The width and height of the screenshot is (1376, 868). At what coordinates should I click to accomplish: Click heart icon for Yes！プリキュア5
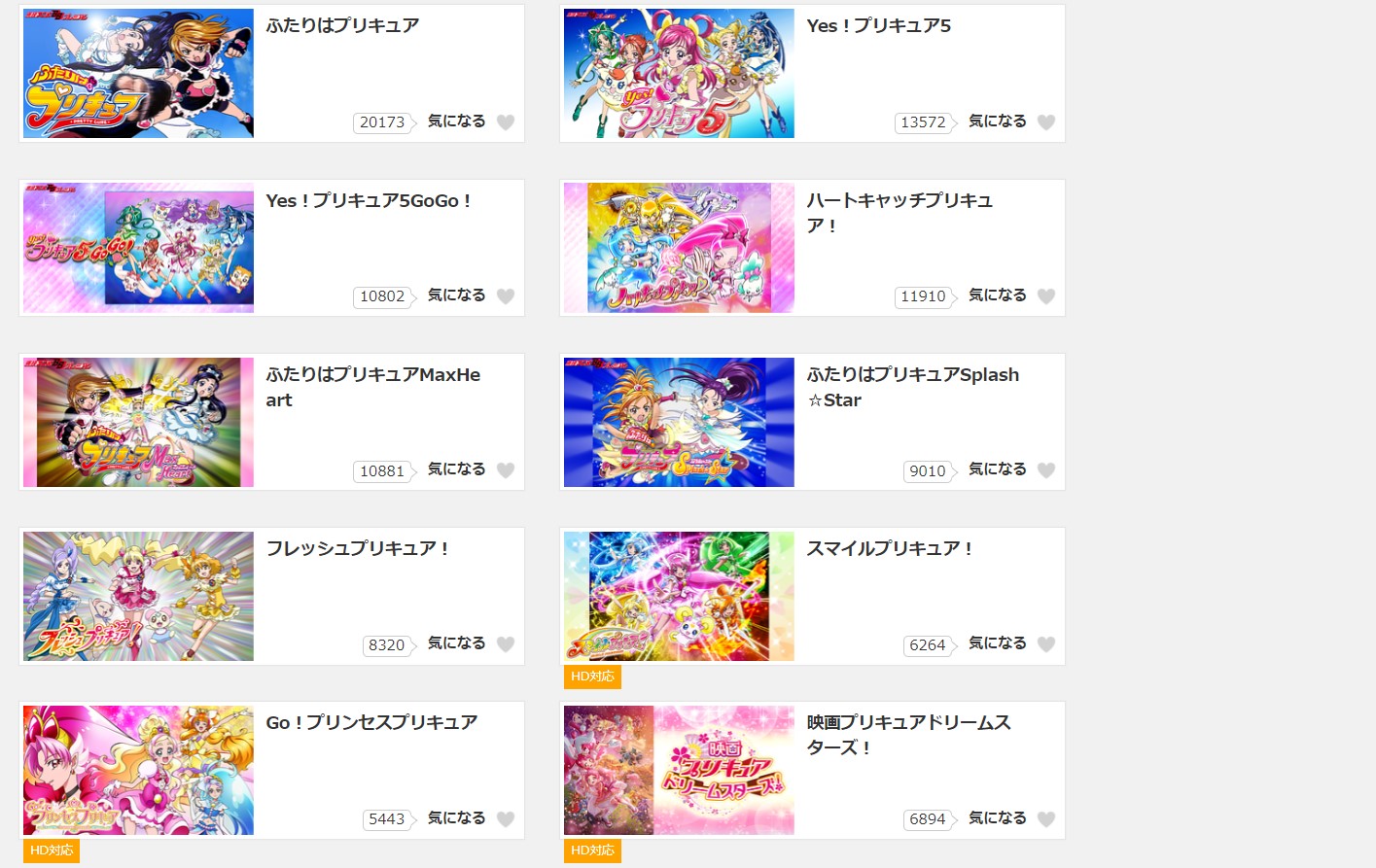(1046, 122)
